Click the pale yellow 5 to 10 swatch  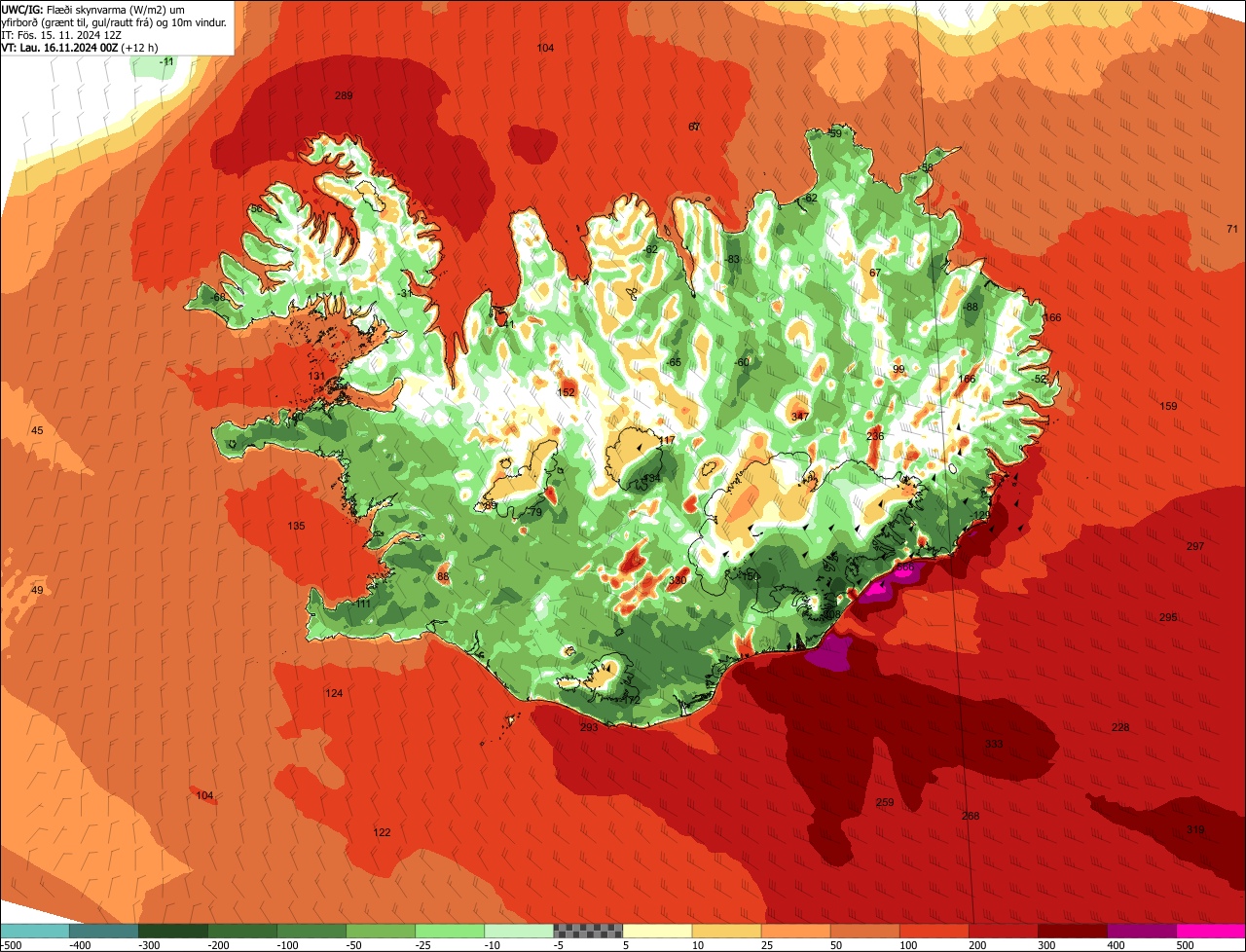tap(658, 931)
